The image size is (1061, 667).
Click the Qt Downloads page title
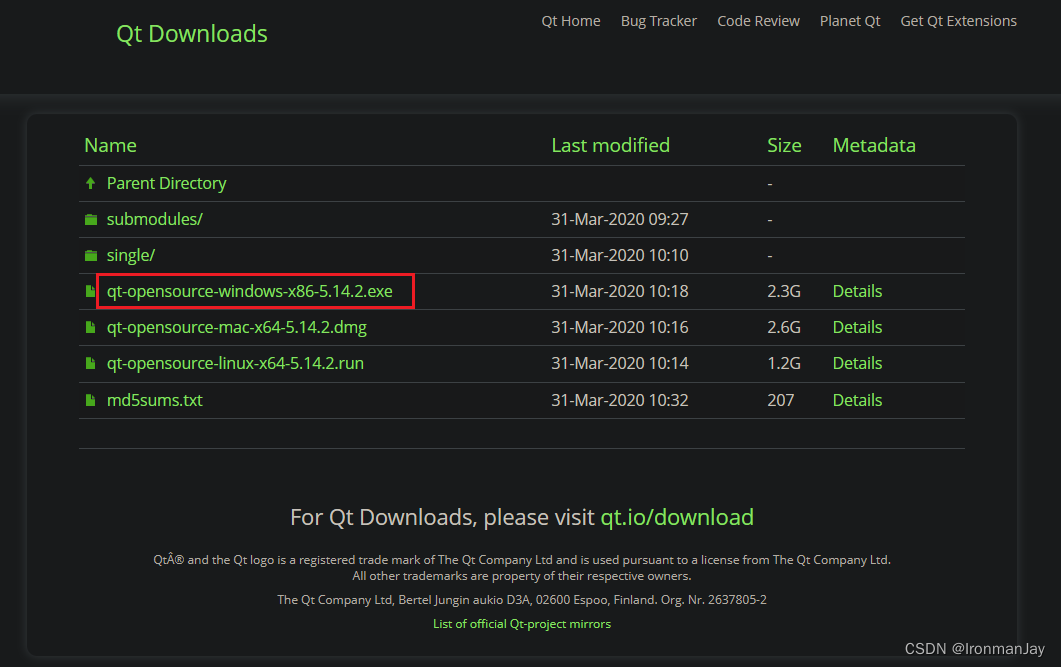point(191,34)
